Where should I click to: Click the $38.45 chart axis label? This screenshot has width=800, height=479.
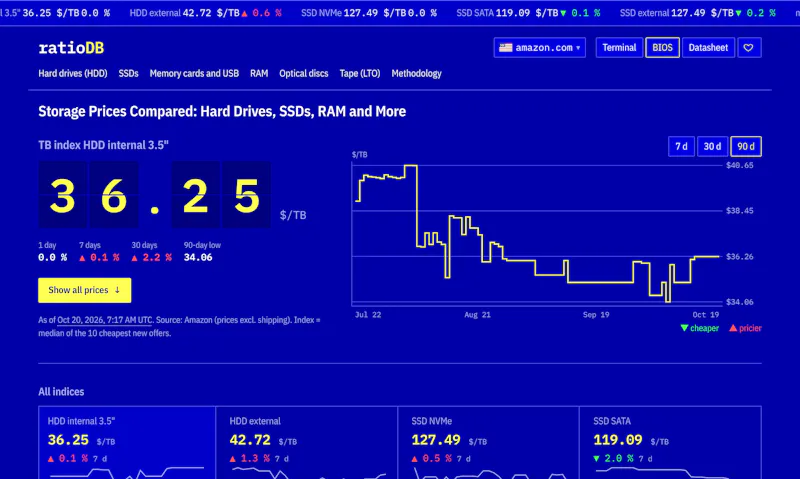[739, 211]
